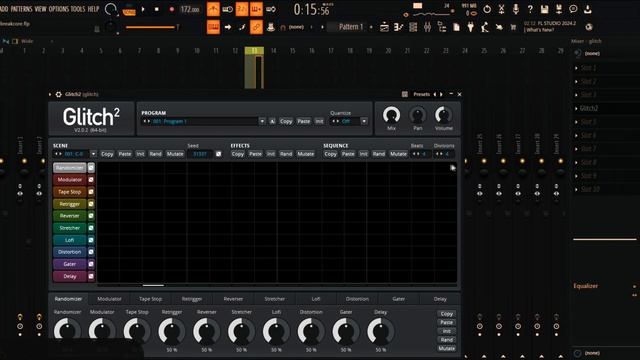Toggle the Reverser lane enable checkbox
The height and width of the screenshot is (360, 640).
(x=91, y=216)
